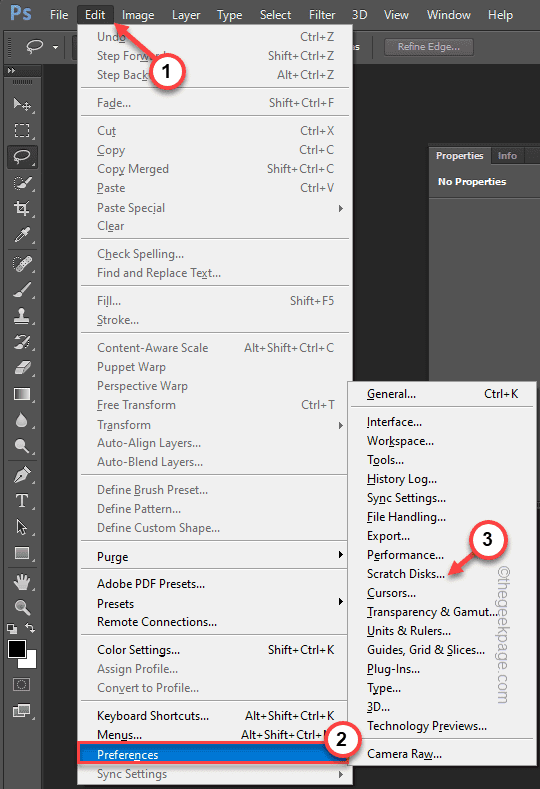The height and width of the screenshot is (789, 540).
Task: Select the Clone Stamp tool
Action: 22,316
